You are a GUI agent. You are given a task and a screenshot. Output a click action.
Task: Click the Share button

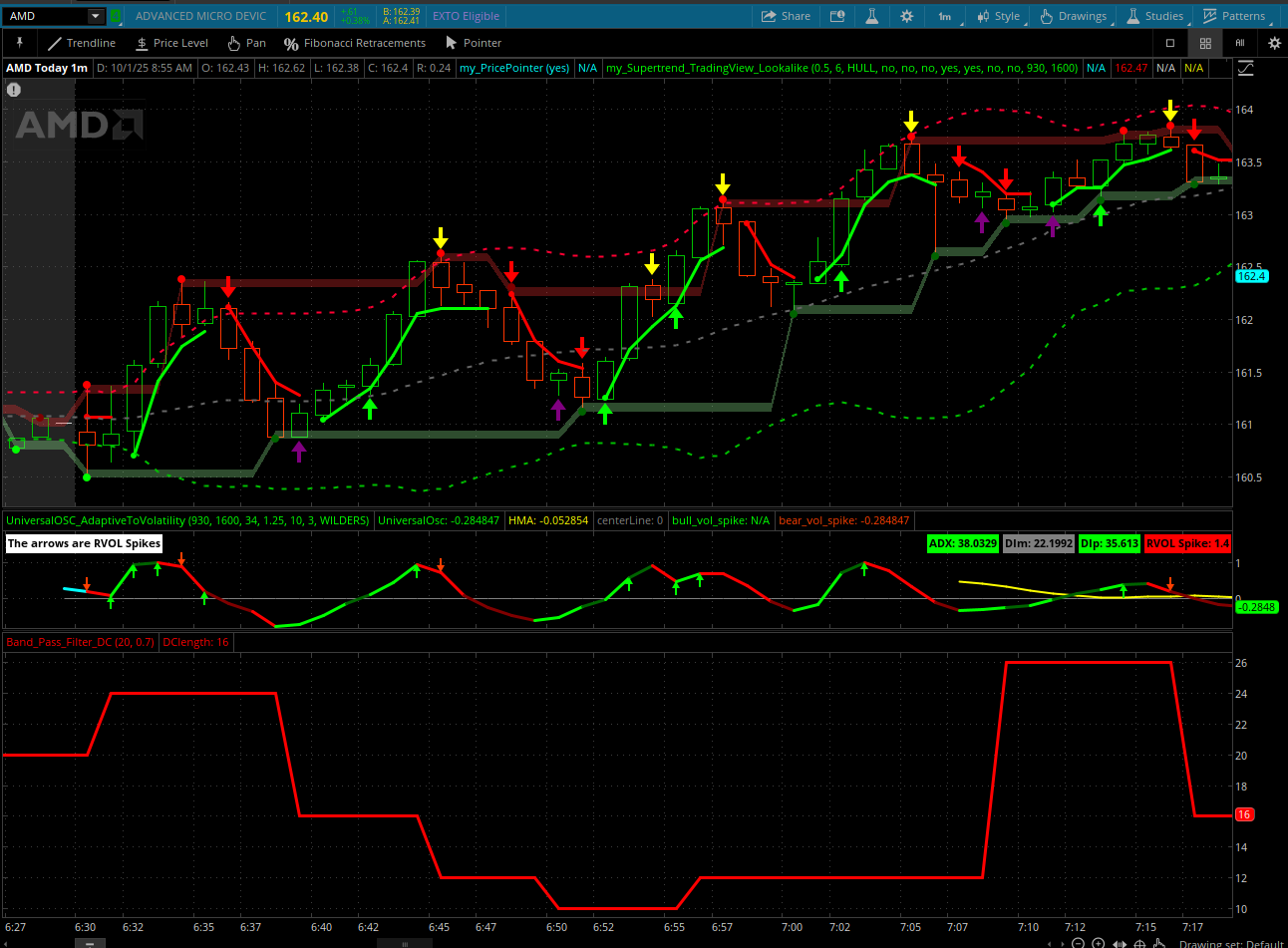point(786,16)
